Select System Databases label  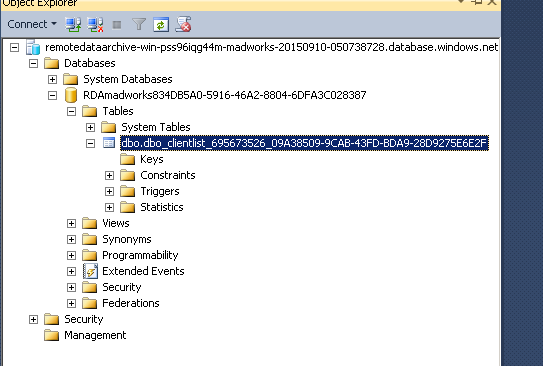click(127, 79)
